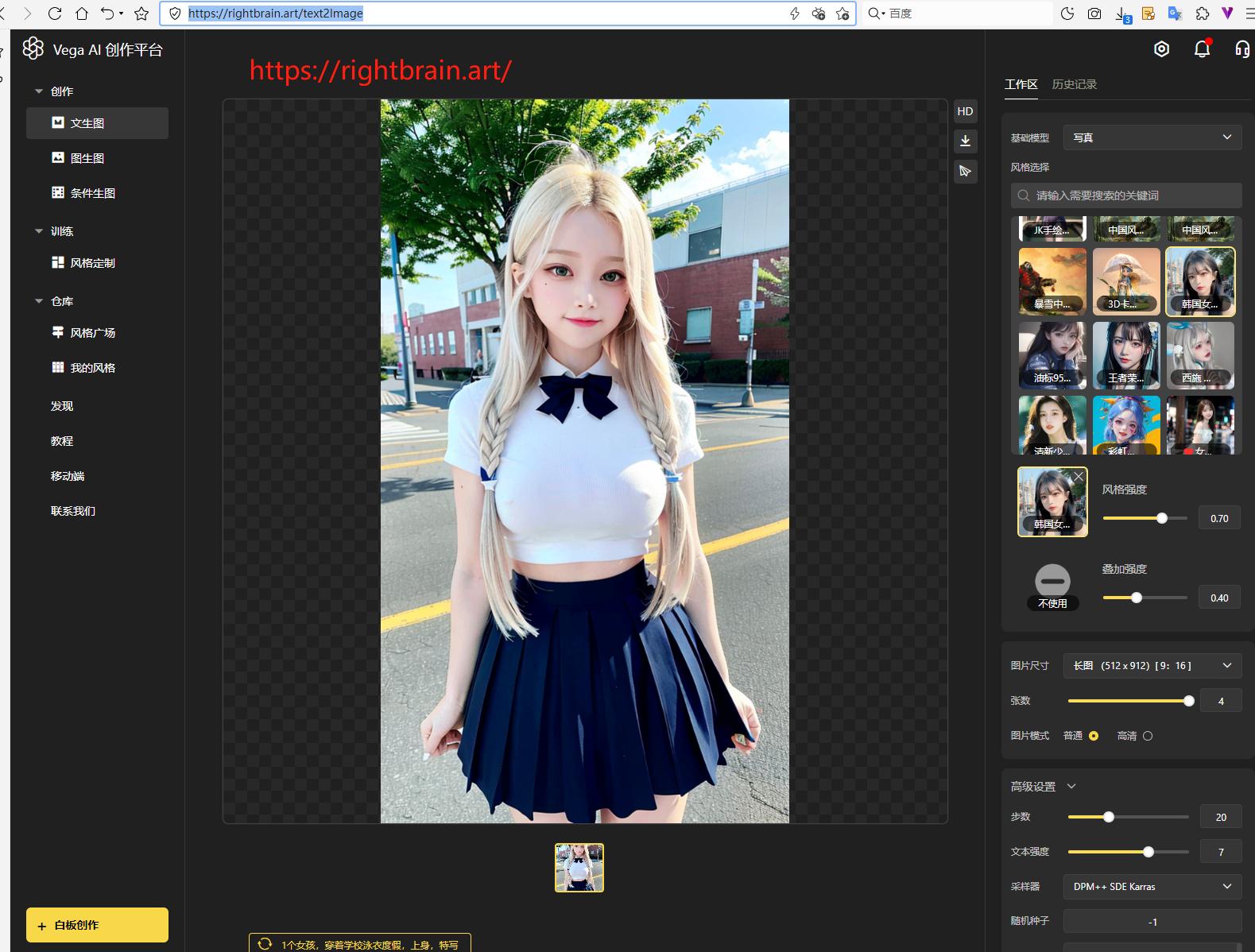Collapse the 创作 sidebar section
Screen dimensions: 1255x952
39,91
